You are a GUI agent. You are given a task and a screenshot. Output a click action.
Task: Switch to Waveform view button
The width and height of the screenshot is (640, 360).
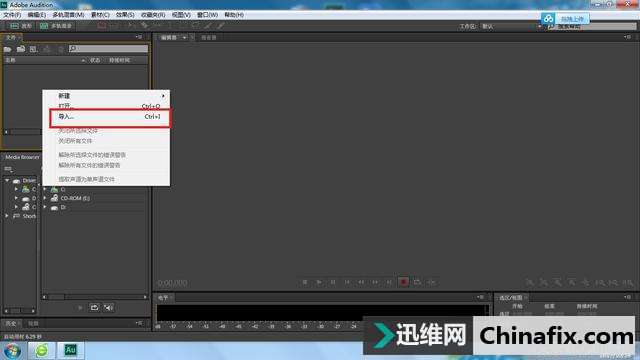tap(21, 26)
